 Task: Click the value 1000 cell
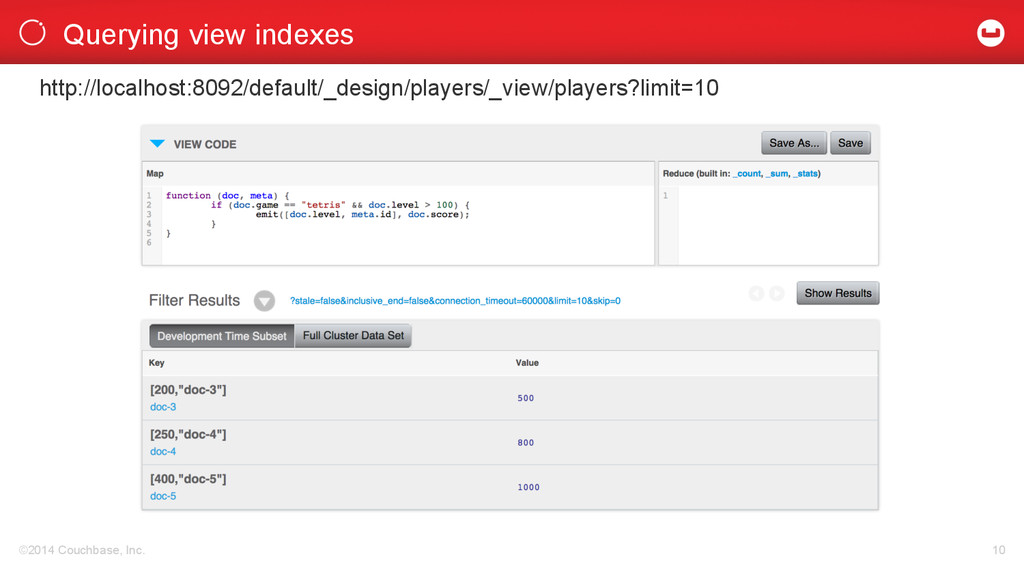(x=528, y=487)
